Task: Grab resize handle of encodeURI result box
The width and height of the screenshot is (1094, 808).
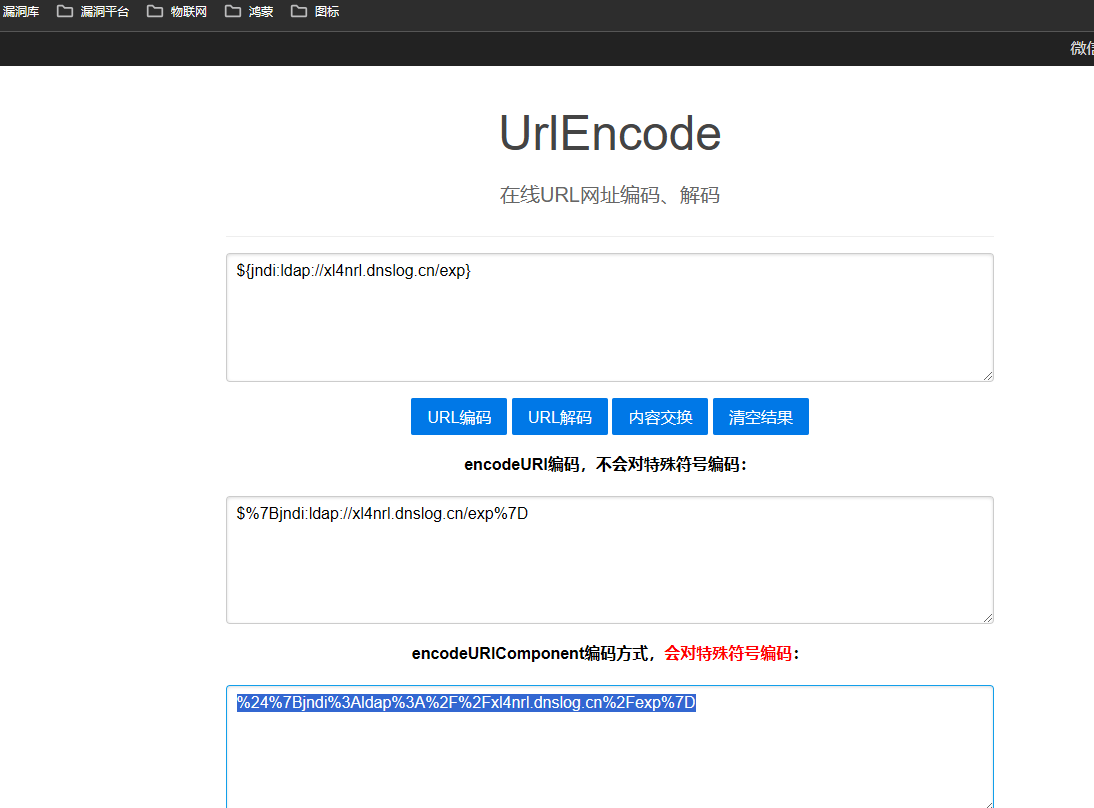Action: (988, 618)
